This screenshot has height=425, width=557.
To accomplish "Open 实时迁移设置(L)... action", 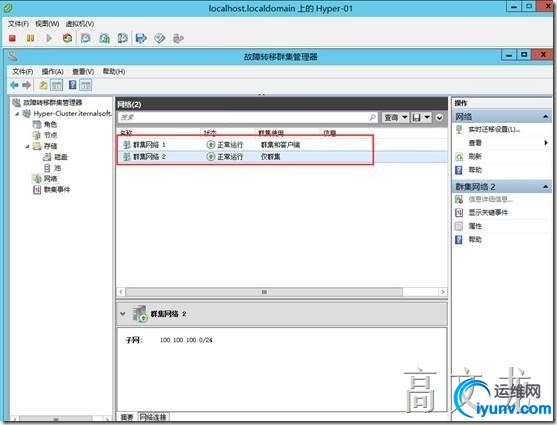I will click(x=494, y=129).
